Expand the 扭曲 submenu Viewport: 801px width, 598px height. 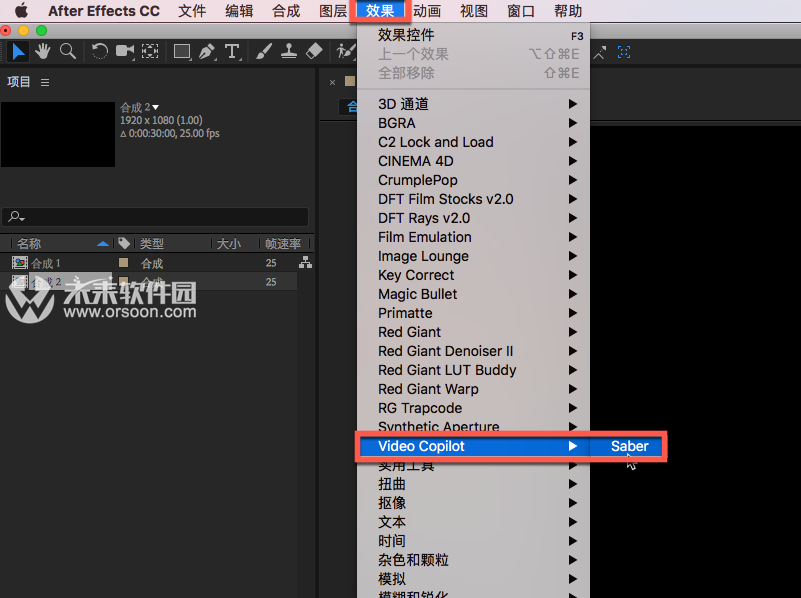(474, 484)
